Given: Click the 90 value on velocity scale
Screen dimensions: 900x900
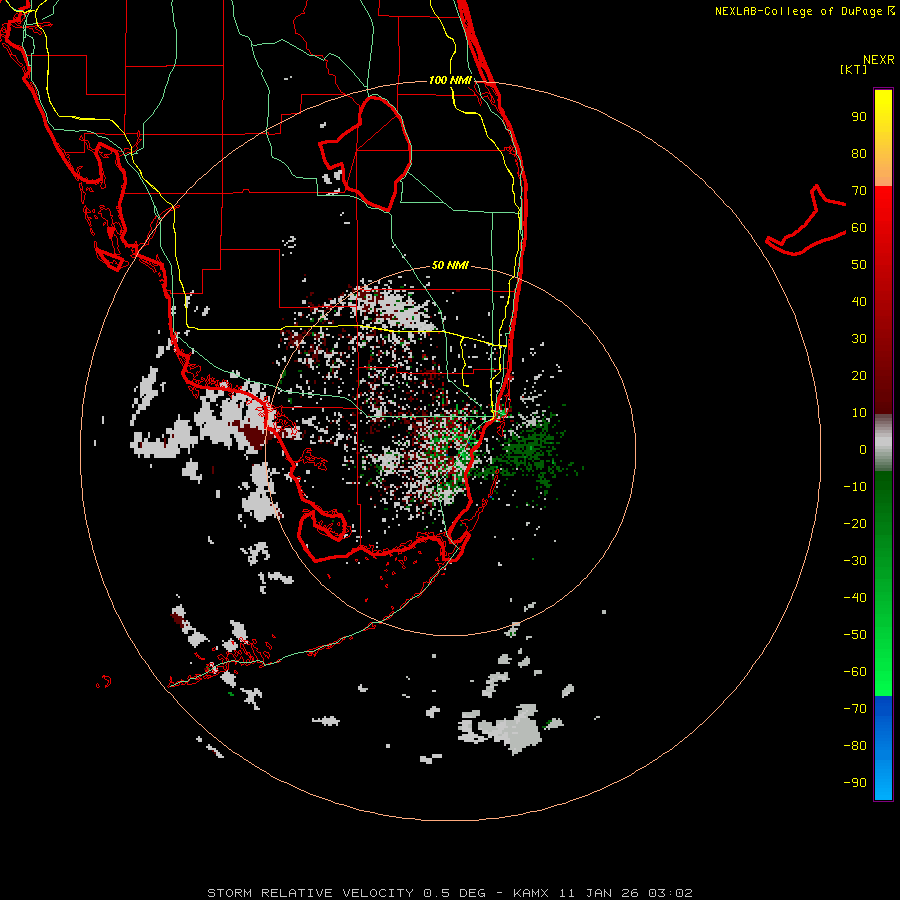Looking at the screenshot, I should click(x=859, y=117).
